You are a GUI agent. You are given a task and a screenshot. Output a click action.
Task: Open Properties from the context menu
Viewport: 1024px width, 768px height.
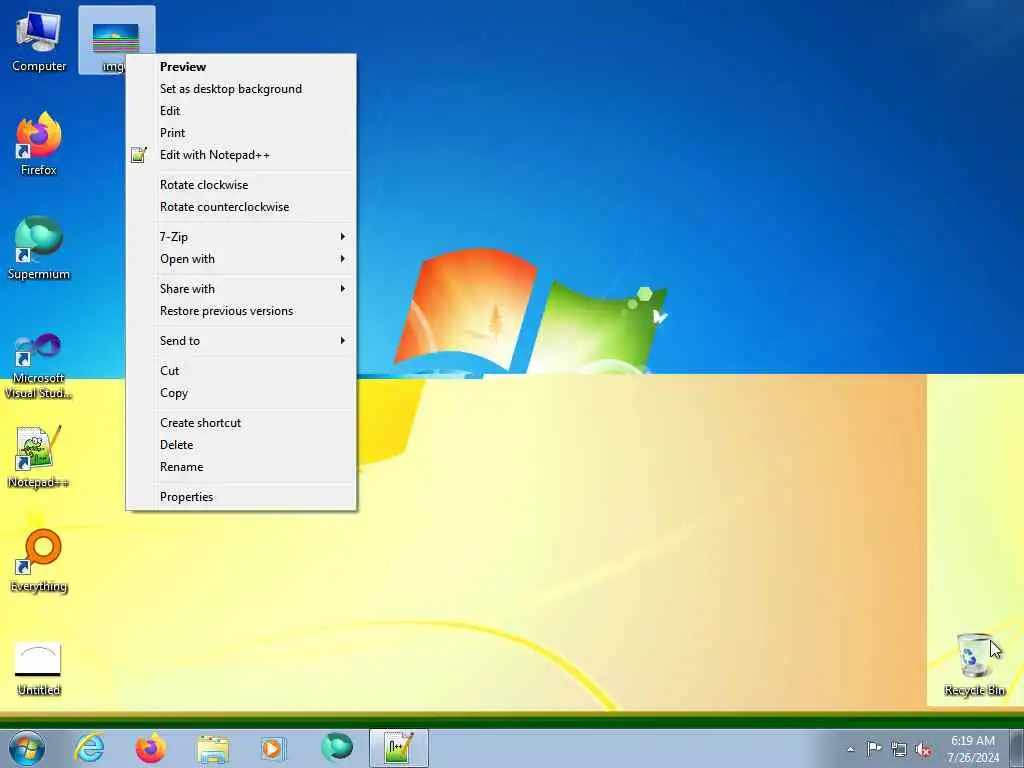(x=241, y=497)
